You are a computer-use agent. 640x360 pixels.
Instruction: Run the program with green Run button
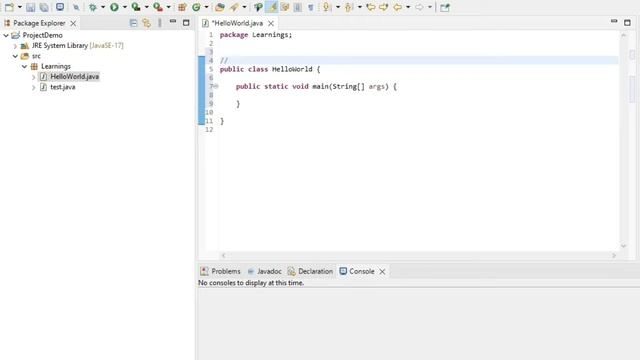(114, 7)
